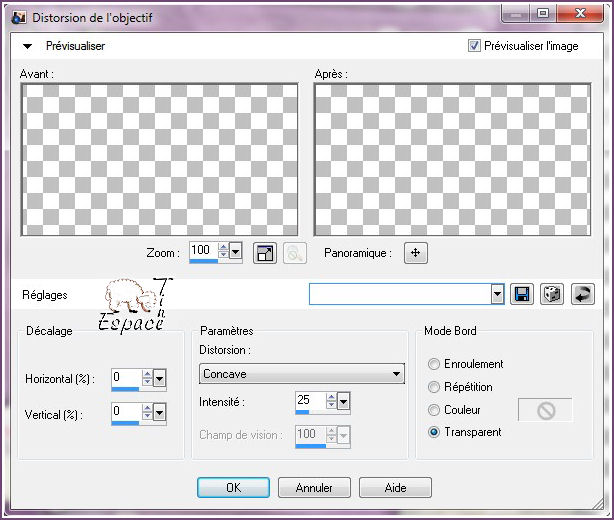Viewport: 614px width, 520px height.
Task: Reset to default with curved arrow icon
Action: 583,294
